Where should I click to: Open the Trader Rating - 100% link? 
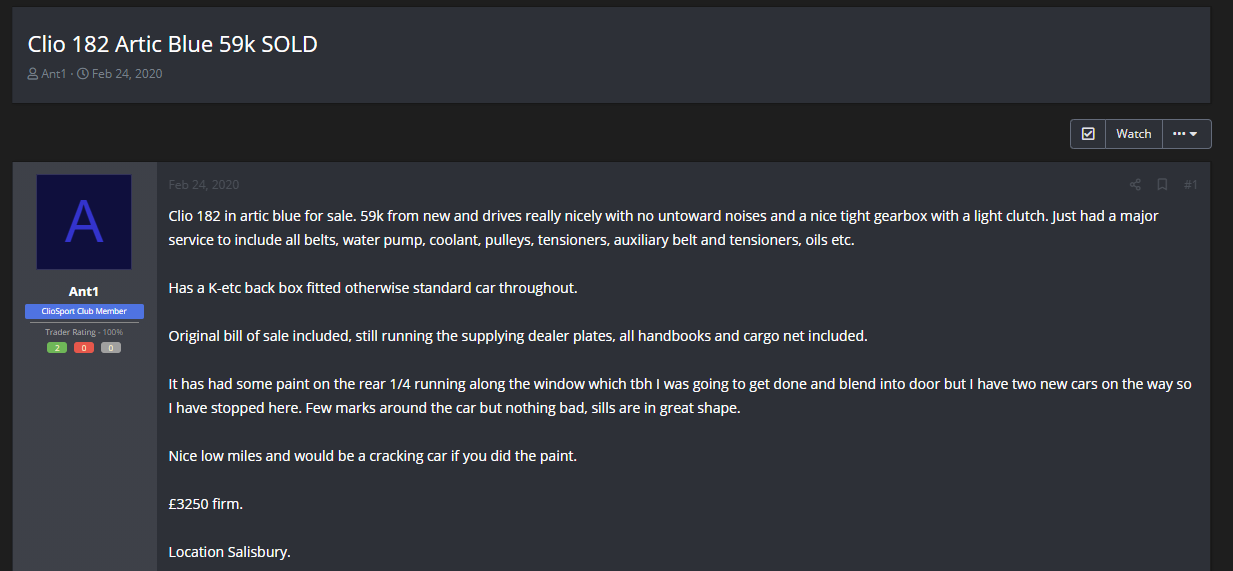pyautogui.click(x=84, y=331)
